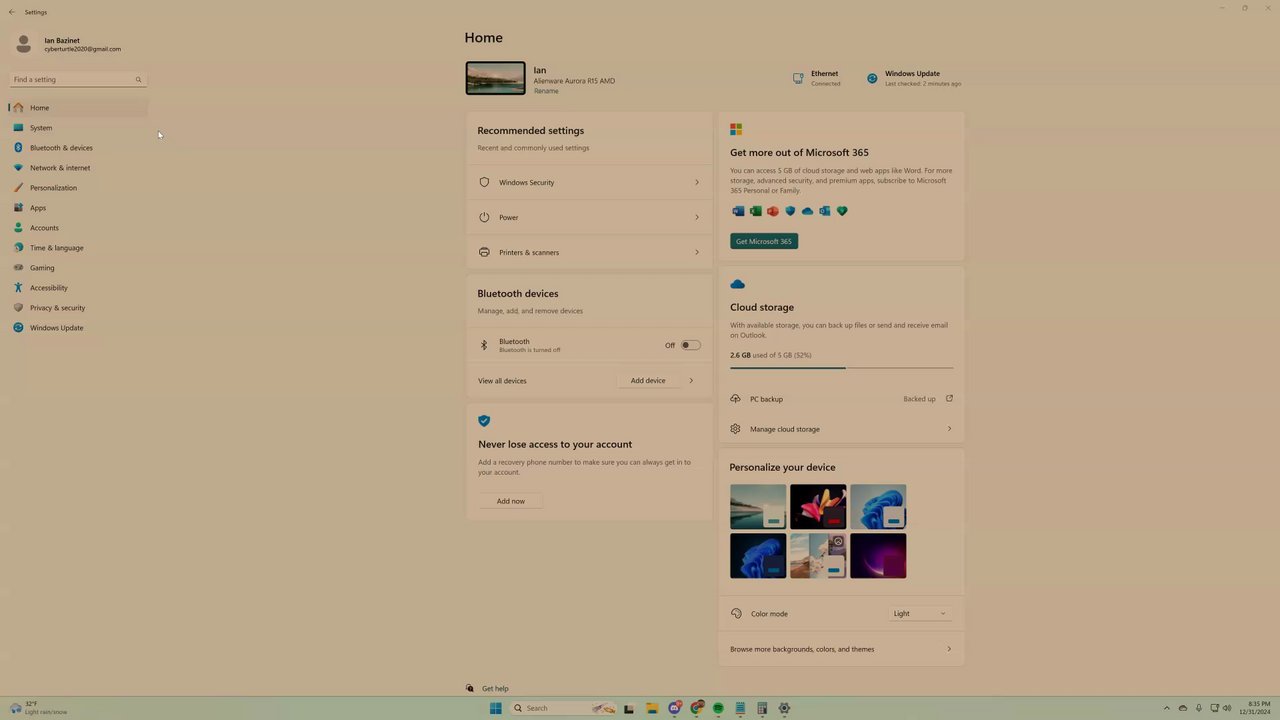Click the device desktop preview thumbnail
This screenshot has height=720, width=1280.
pos(495,78)
